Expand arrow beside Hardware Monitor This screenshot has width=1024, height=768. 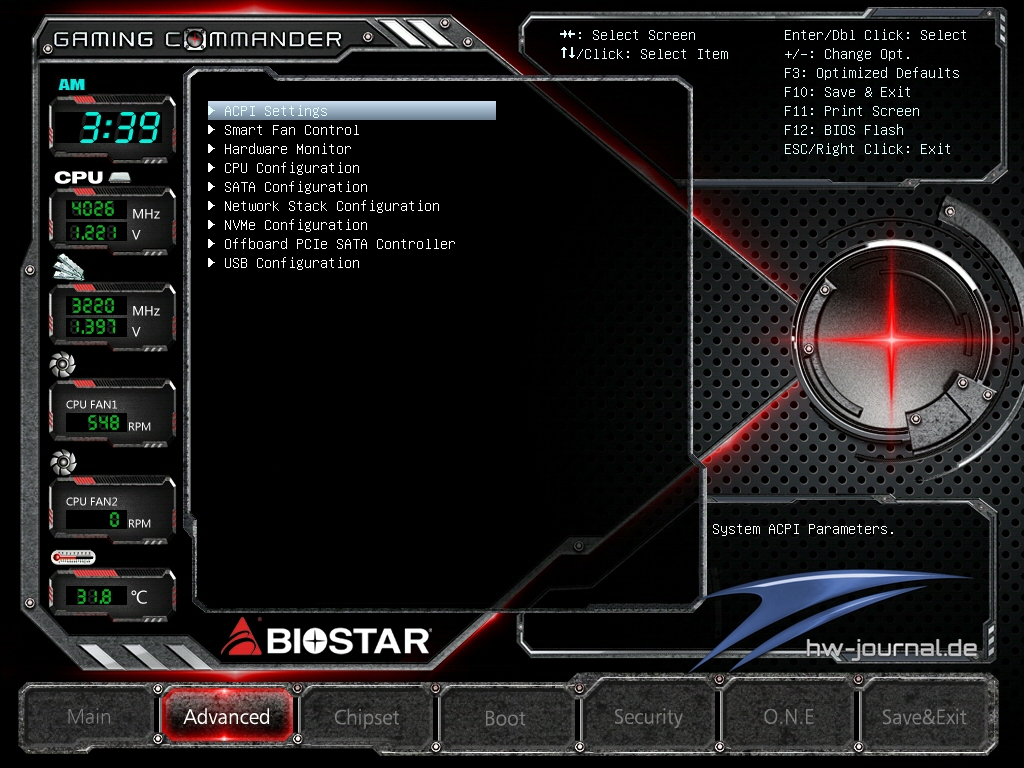tap(212, 149)
